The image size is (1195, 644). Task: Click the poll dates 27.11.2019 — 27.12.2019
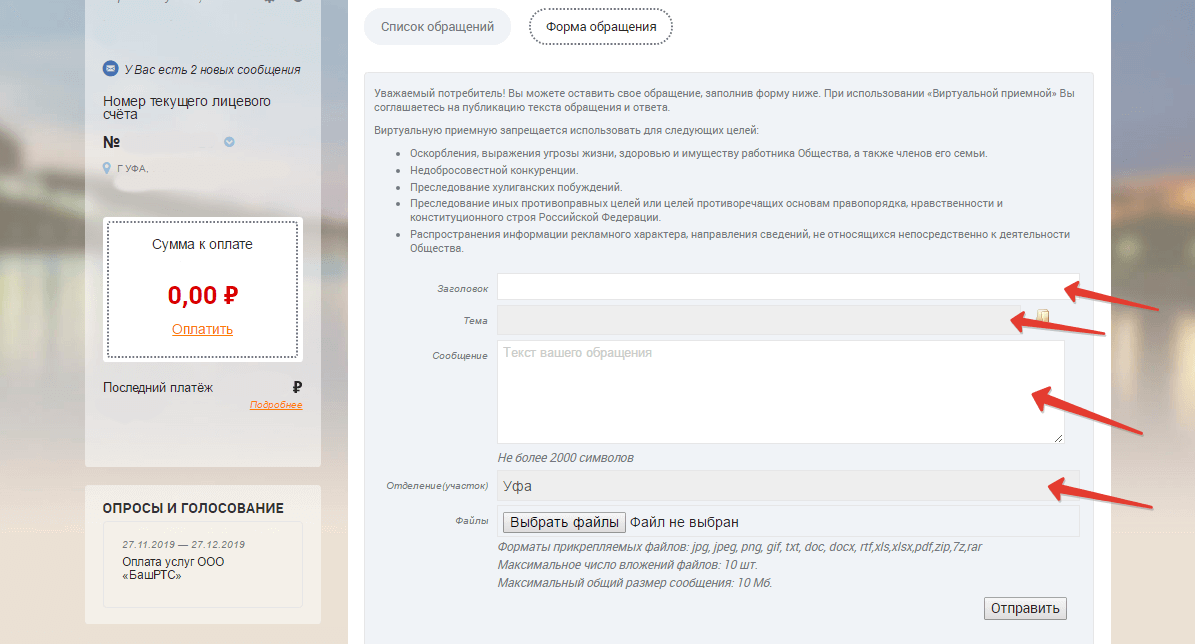(x=184, y=544)
